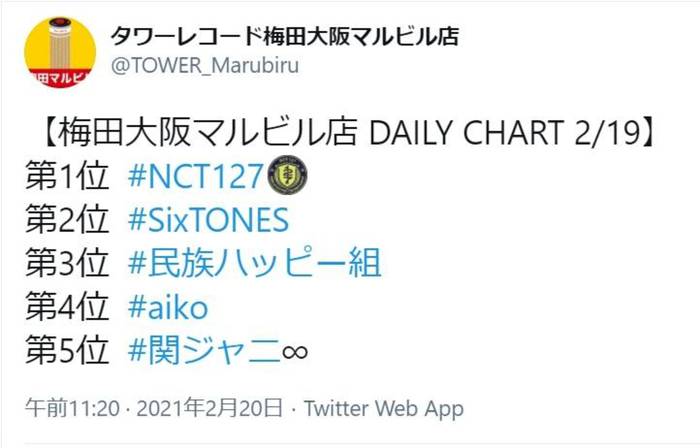Click 梅田大阪マルビル店 in the tweet body
Screen dimensions: 700x448
[x=208, y=133]
